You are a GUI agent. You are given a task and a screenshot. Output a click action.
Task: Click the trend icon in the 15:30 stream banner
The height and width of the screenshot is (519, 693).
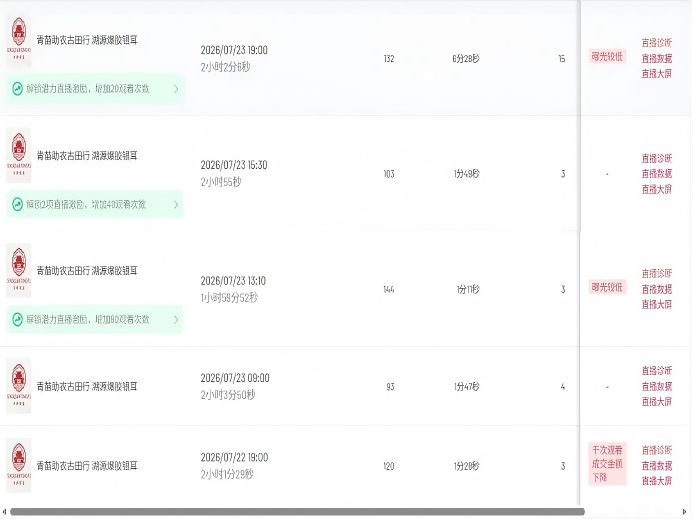coord(17,204)
